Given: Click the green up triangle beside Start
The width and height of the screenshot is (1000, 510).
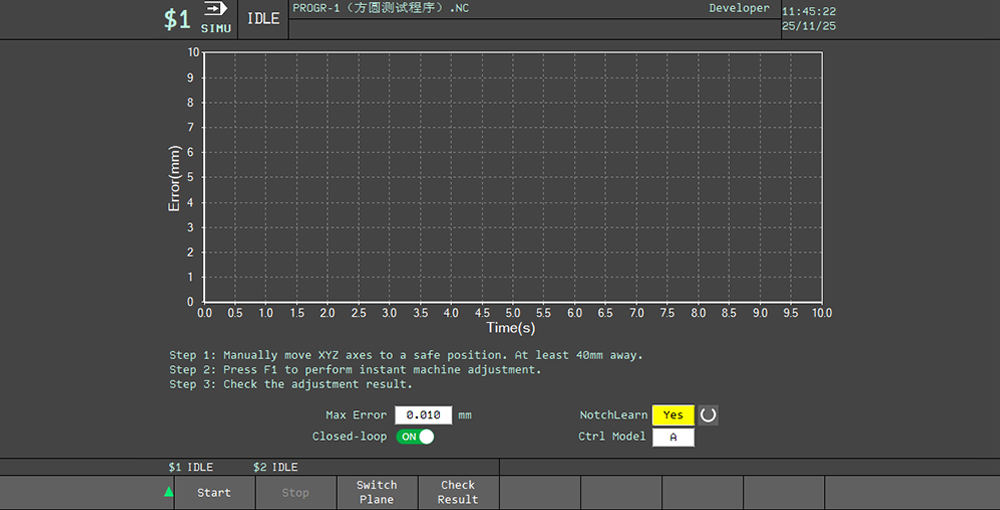Looking at the screenshot, I should point(168,492).
